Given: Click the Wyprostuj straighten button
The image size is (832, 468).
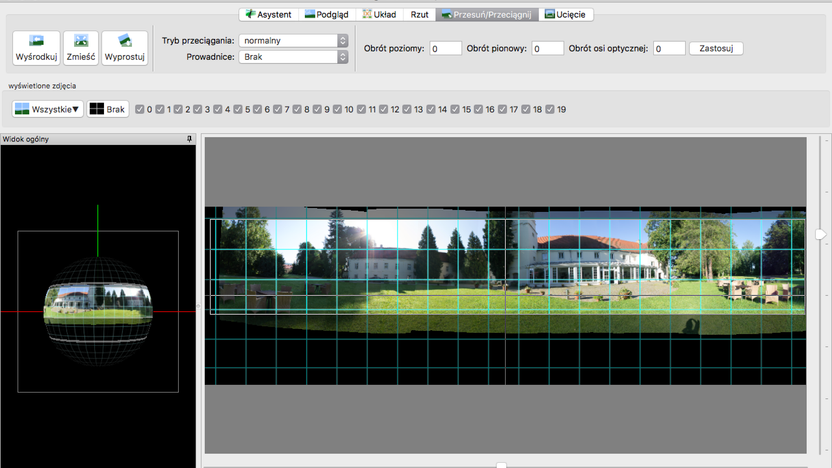Looking at the screenshot, I should pos(124,48).
